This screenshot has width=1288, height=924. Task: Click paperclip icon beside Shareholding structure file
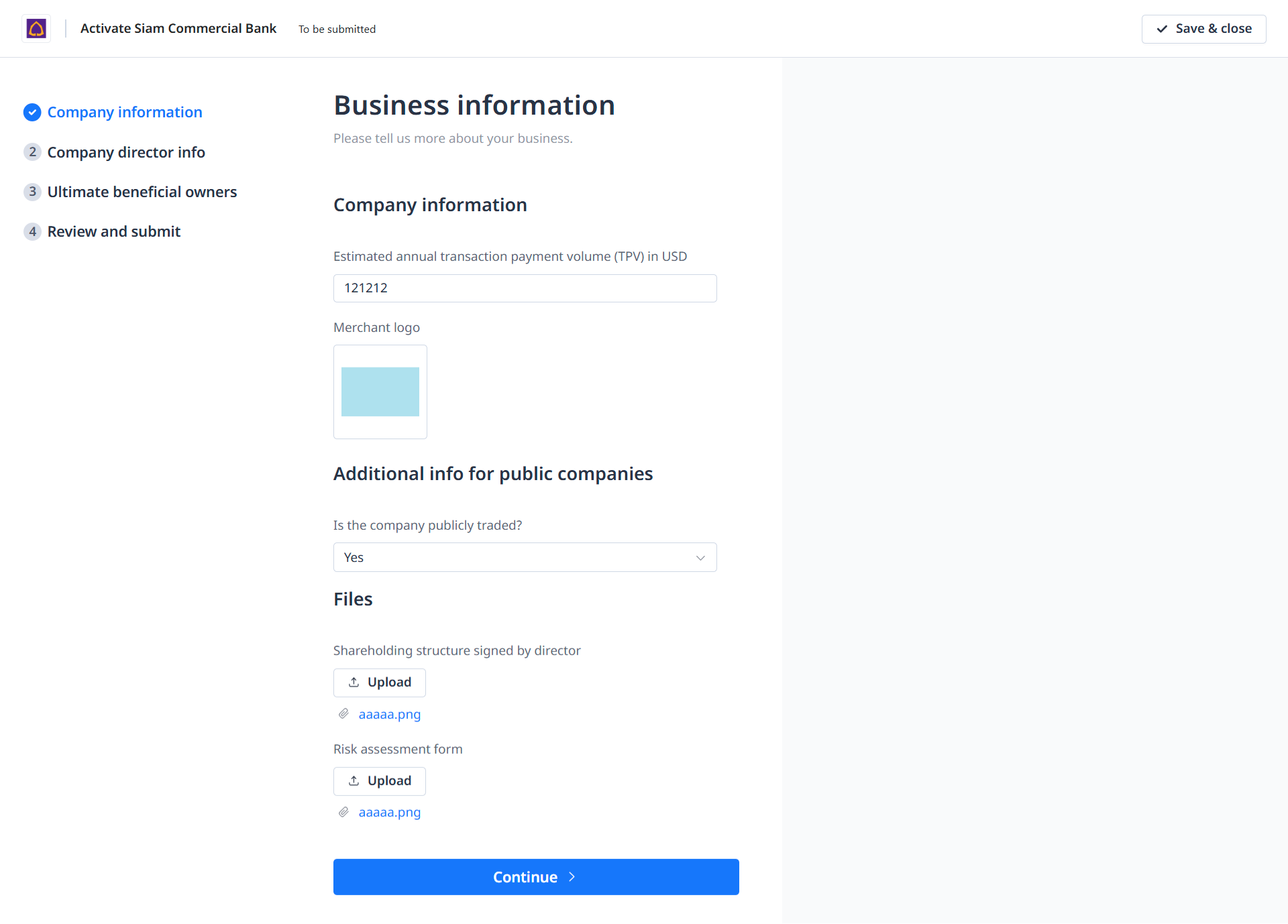(x=343, y=714)
